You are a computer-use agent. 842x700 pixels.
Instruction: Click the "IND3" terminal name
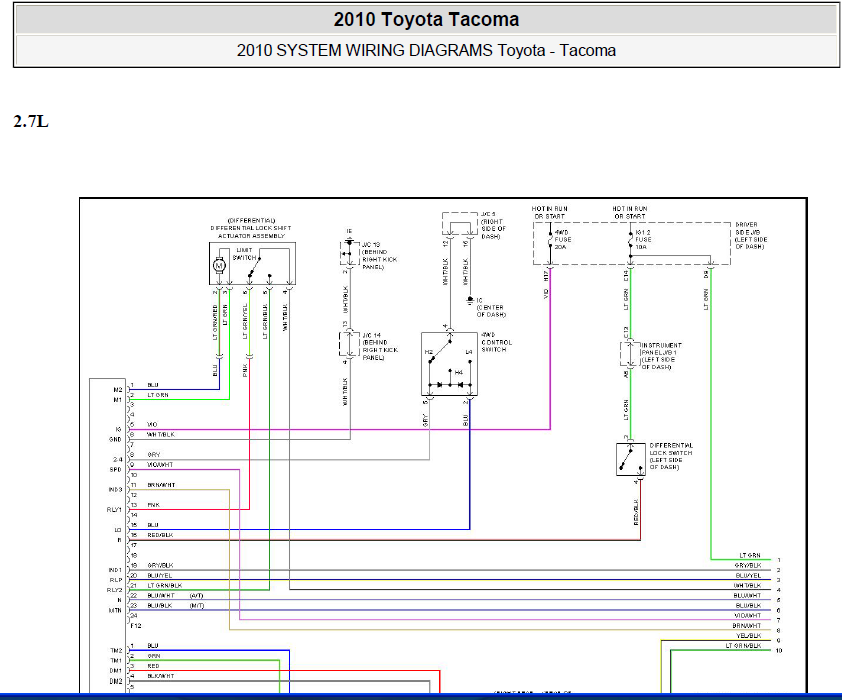point(115,490)
